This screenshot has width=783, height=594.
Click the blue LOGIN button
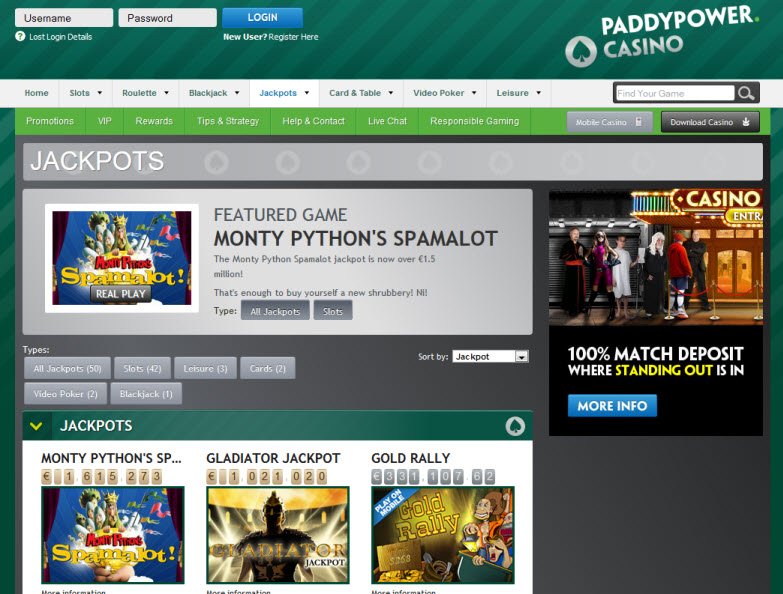point(263,17)
